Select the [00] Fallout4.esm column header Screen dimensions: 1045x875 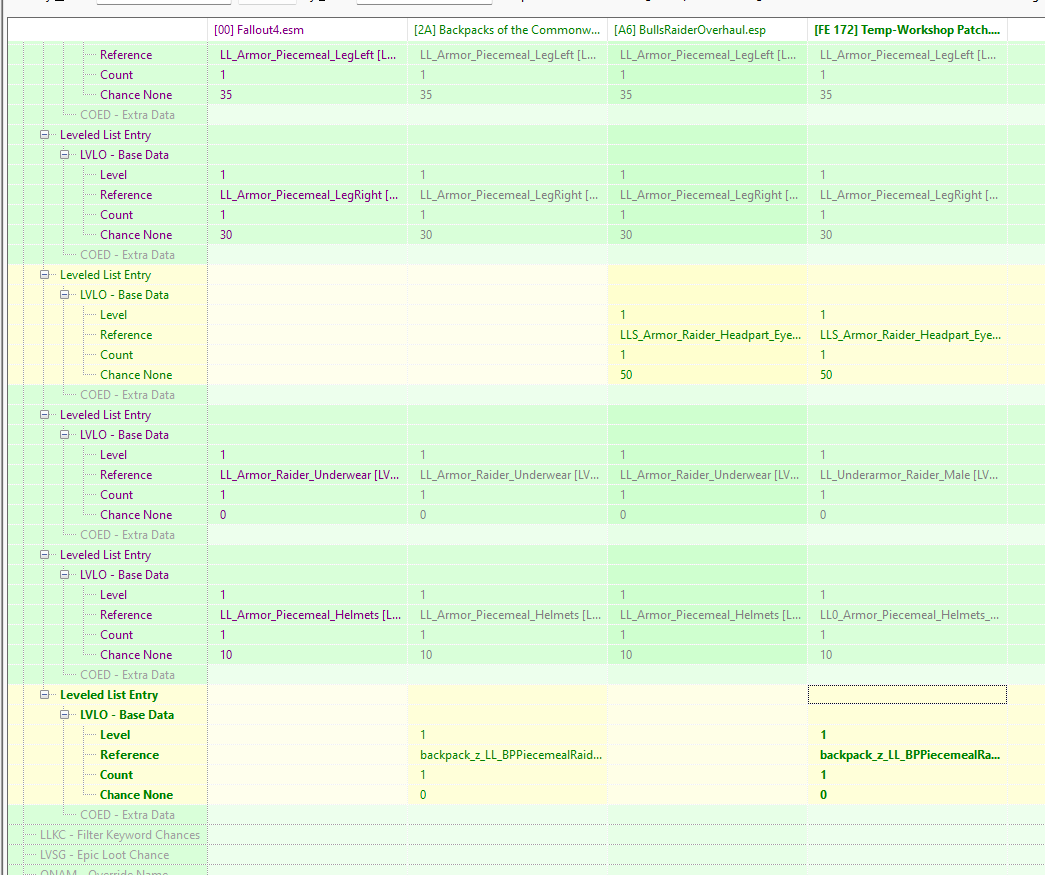tap(307, 30)
